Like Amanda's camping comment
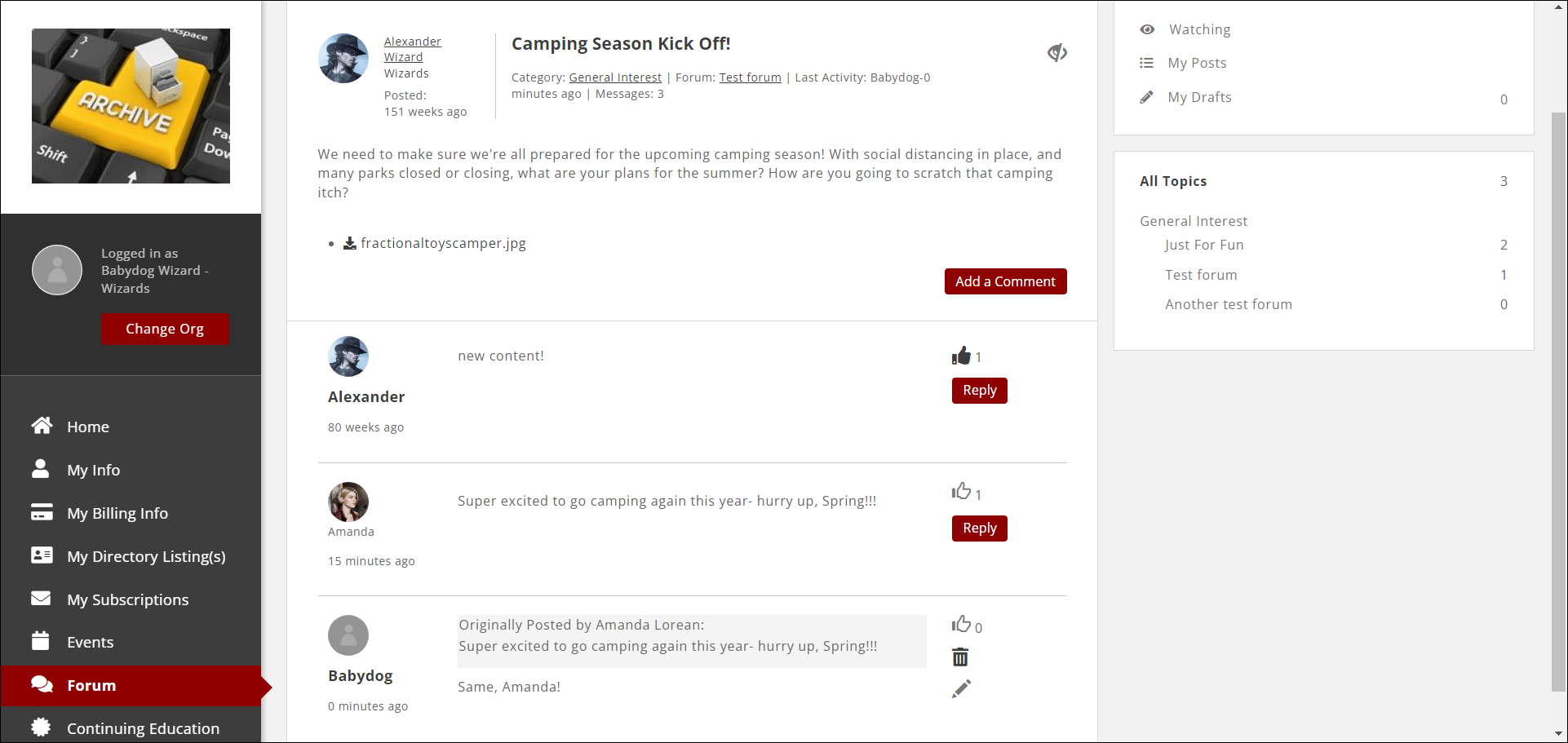The image size is (1568, 743). coord(963,491)
